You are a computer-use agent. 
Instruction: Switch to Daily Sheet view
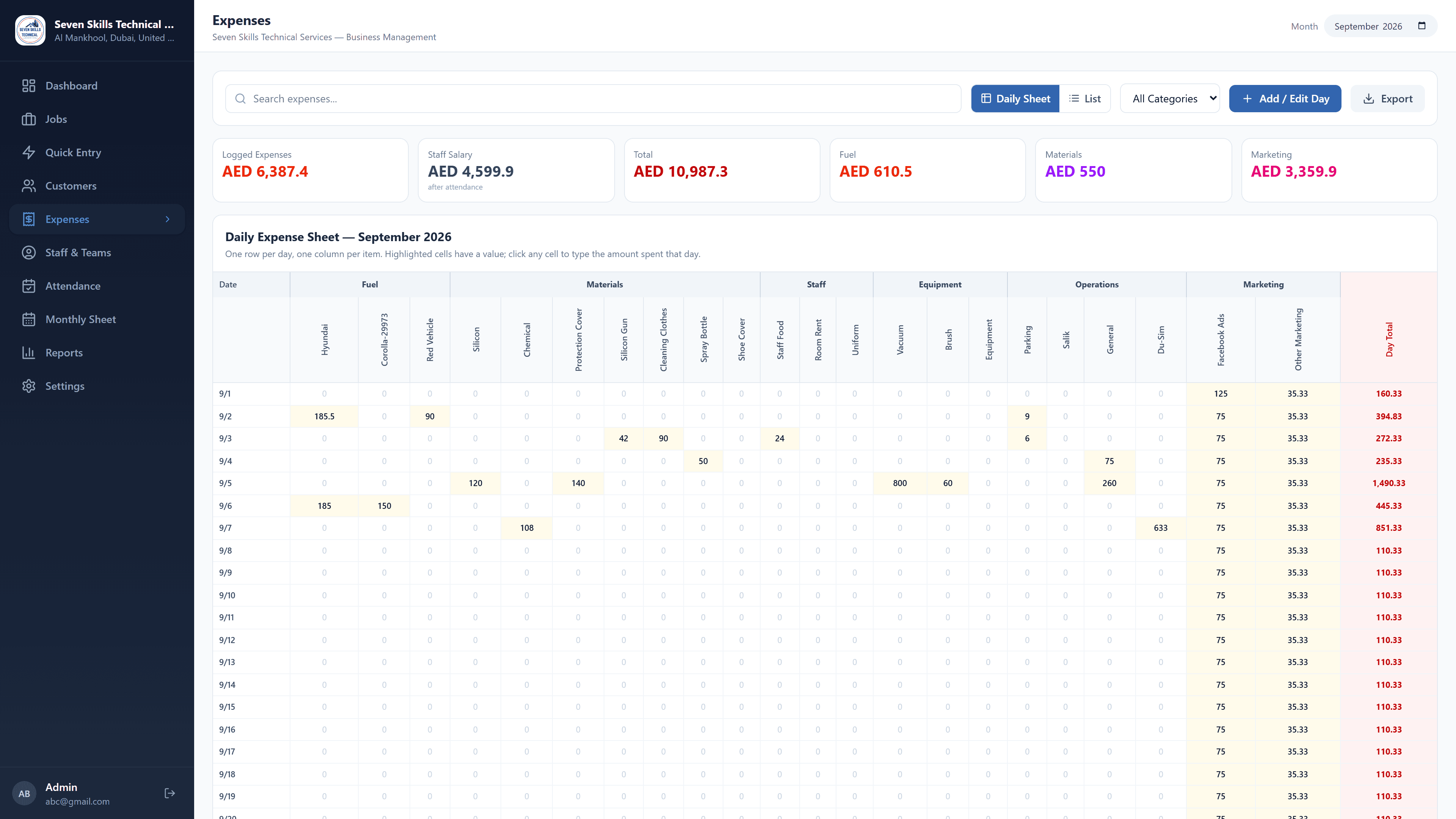(x=1015, y=99)
